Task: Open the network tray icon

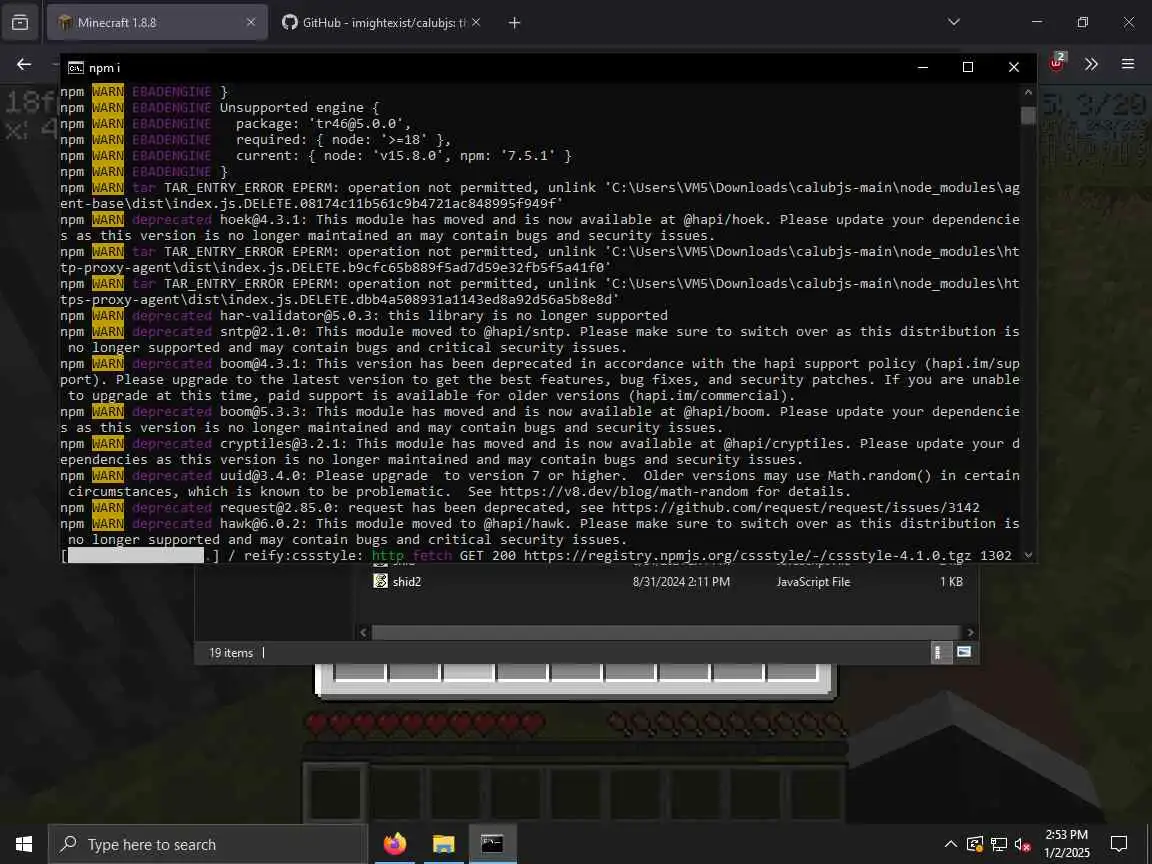Action: (998, 844)
